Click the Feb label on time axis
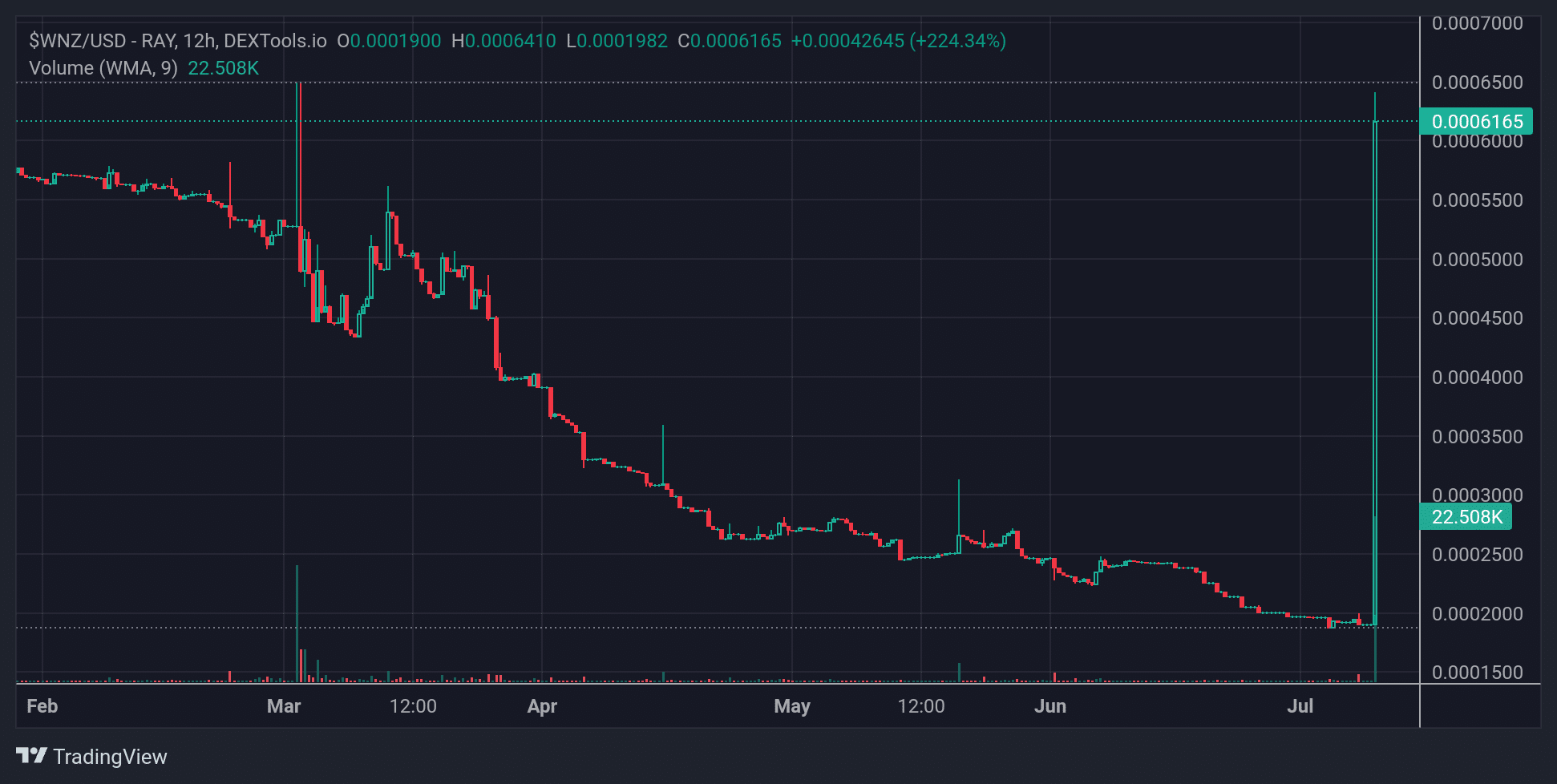This screenshot has width=1557, height=784. pyautogui.click(x=42, y=706)
